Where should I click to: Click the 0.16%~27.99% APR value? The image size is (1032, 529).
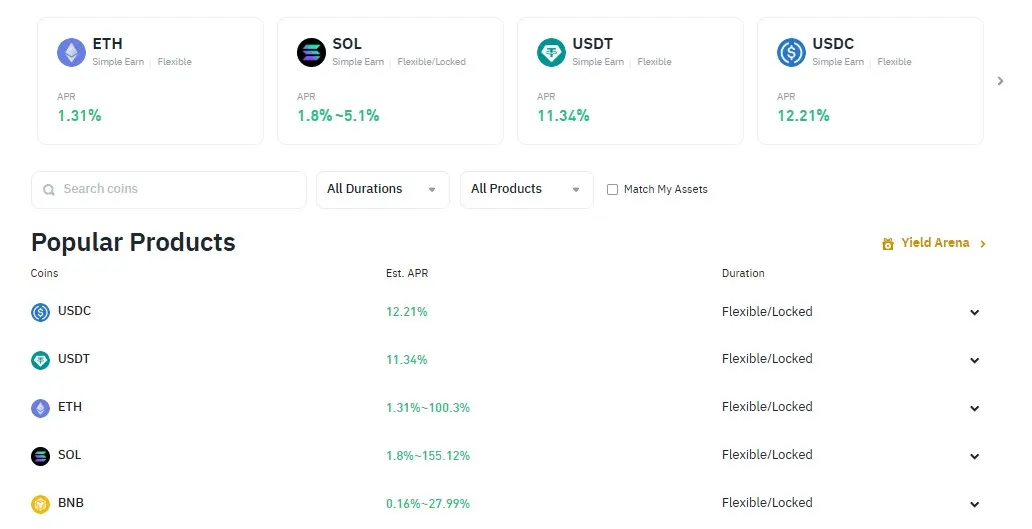point(428,504)
